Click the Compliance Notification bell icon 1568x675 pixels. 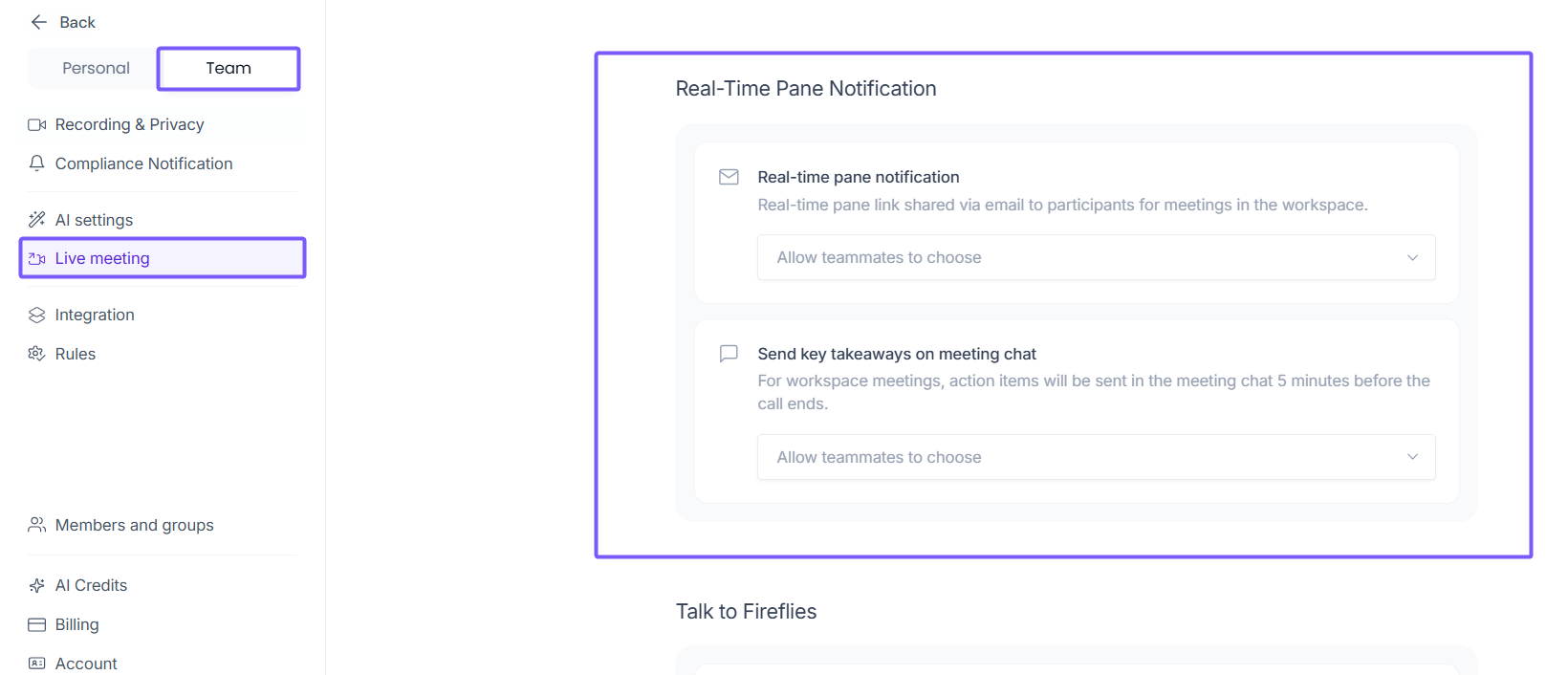(37, 163)
